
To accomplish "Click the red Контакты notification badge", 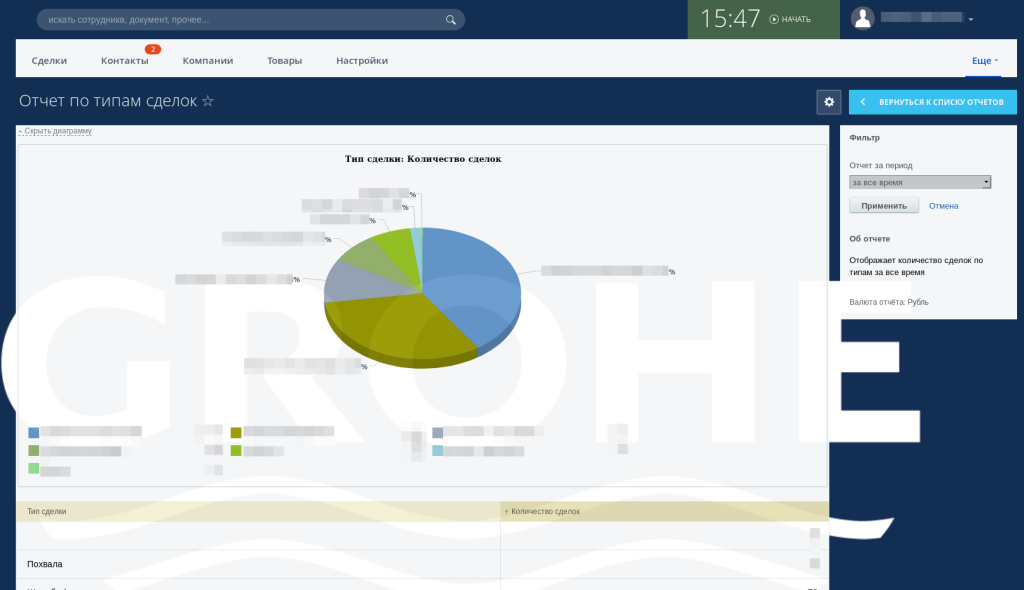I will point(153,49).
